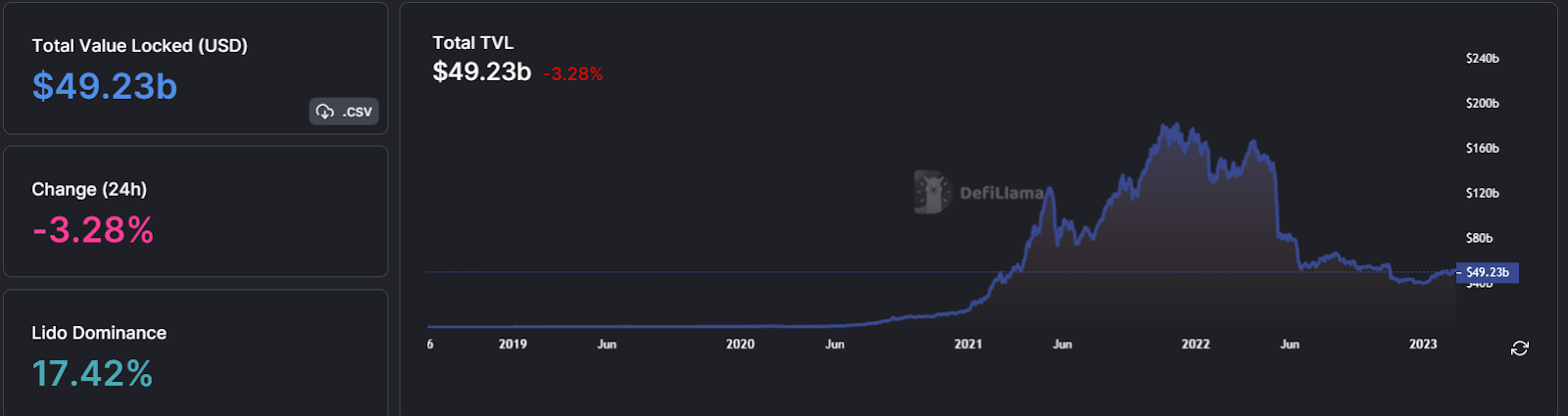This screenshot has height=416, width=1568.
Task: Click the Change (24h) -3.28% value
Action: [93, 230]
